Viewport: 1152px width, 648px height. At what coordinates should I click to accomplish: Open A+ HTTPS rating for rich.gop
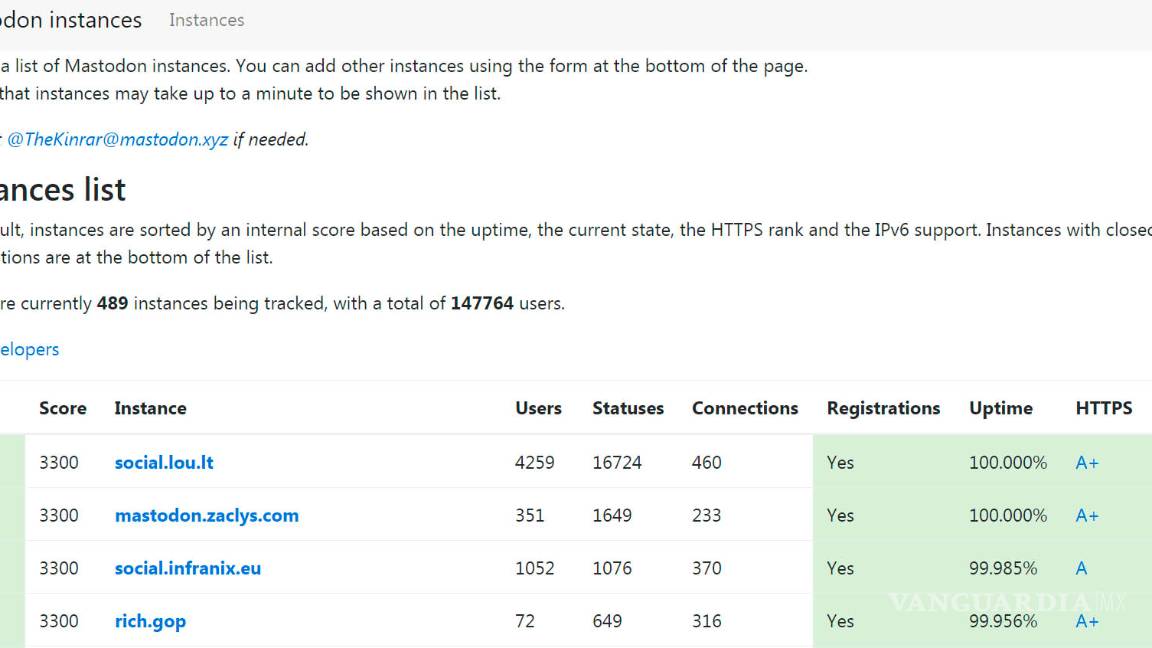pyautogui.click(x=1086, y=621)
